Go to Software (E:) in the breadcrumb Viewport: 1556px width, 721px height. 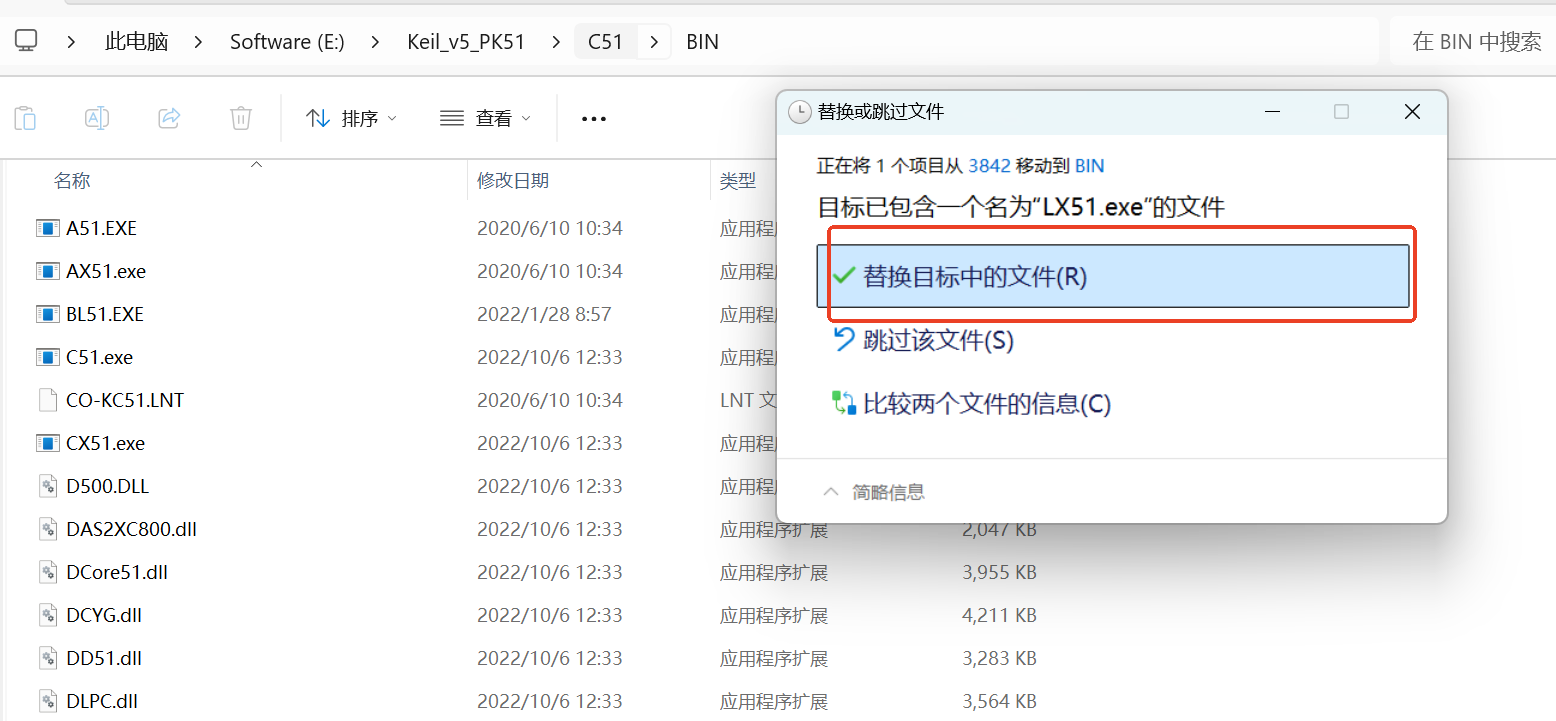coord(287,42)
